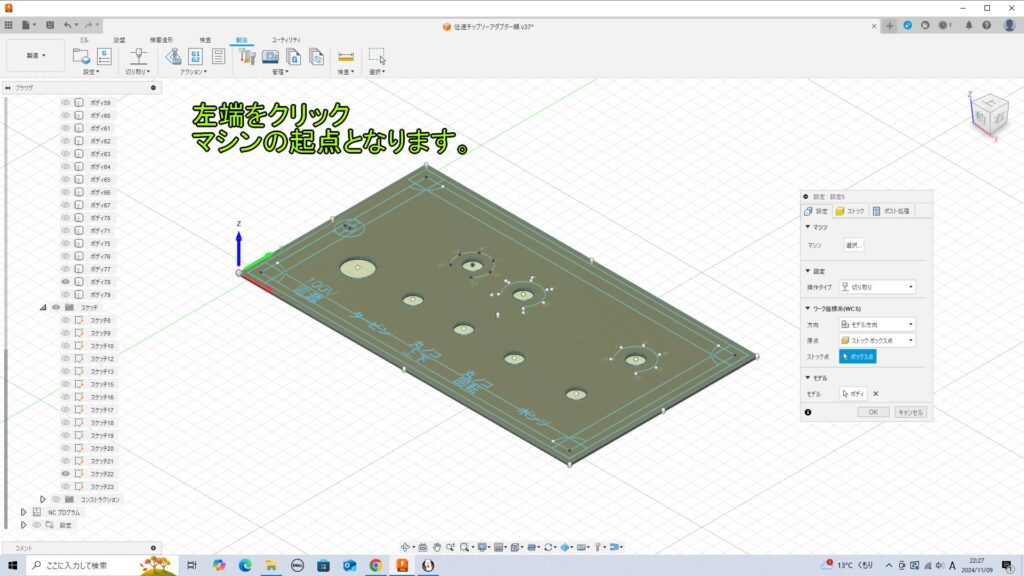The image size is (1024, 576).
Task: Hide the visible スケッチ22
Action: [x=65, y=473]
